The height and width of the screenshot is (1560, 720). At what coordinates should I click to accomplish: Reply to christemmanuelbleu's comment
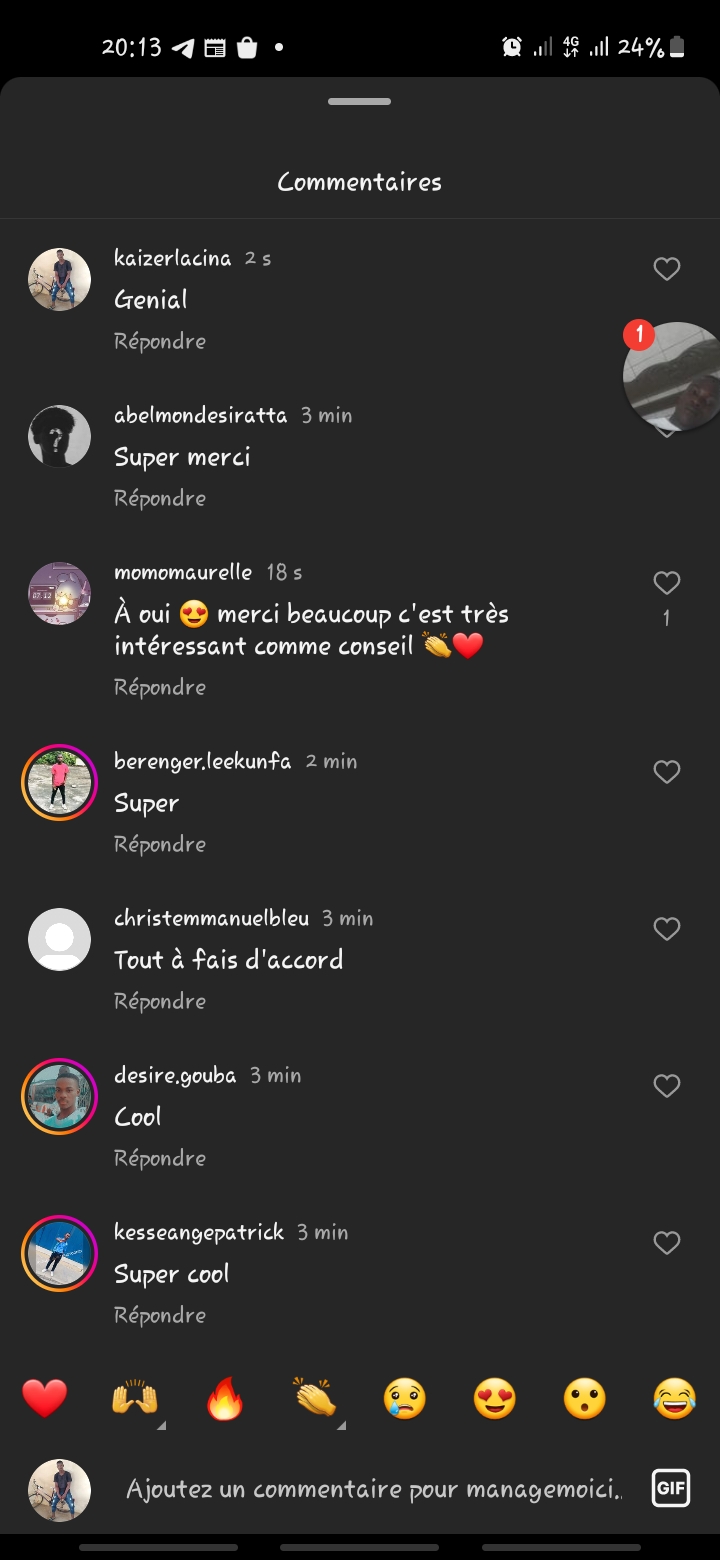pyautogui.click(x=160, y=1001)
